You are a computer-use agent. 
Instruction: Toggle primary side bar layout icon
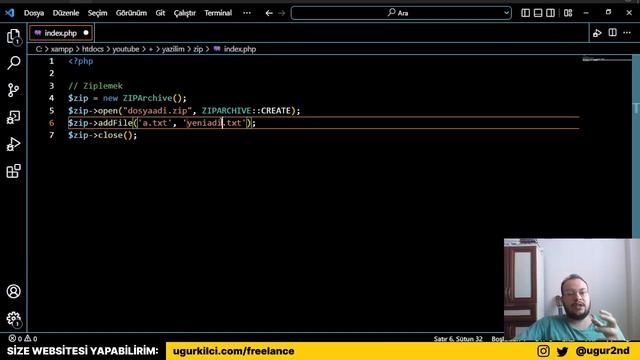(526, 13)
